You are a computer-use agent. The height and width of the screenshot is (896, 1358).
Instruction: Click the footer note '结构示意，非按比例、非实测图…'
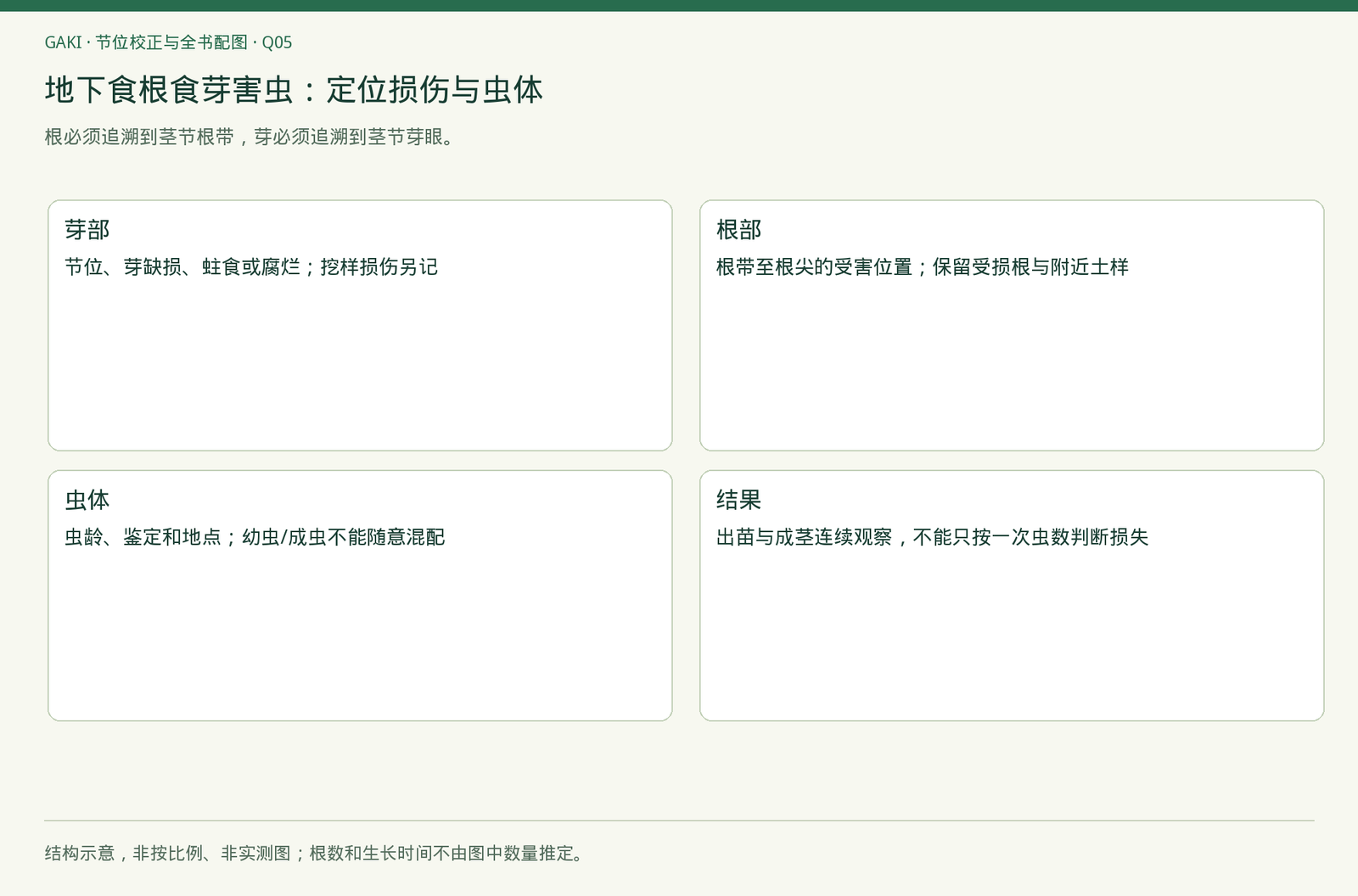[x=316, y=854]
